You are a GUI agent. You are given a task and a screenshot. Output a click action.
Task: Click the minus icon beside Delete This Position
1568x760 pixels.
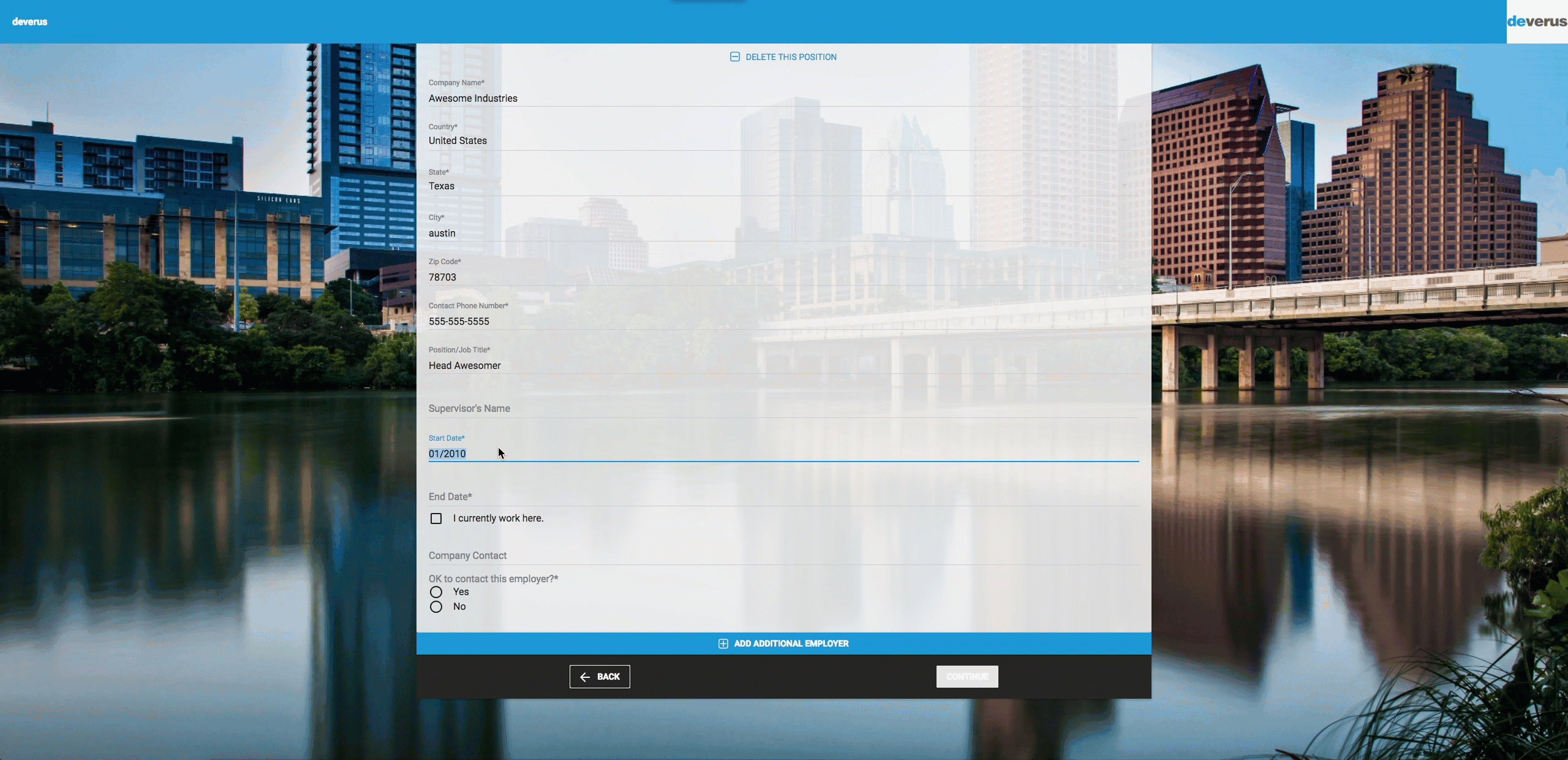[735, 57]
